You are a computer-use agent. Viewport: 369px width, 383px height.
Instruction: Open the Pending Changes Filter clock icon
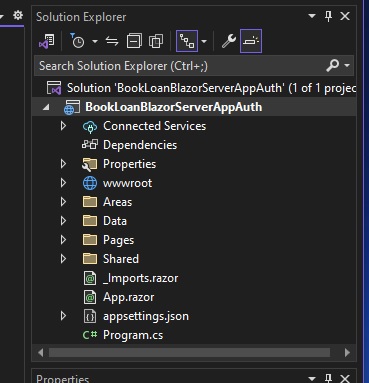(x=77, y=41)
